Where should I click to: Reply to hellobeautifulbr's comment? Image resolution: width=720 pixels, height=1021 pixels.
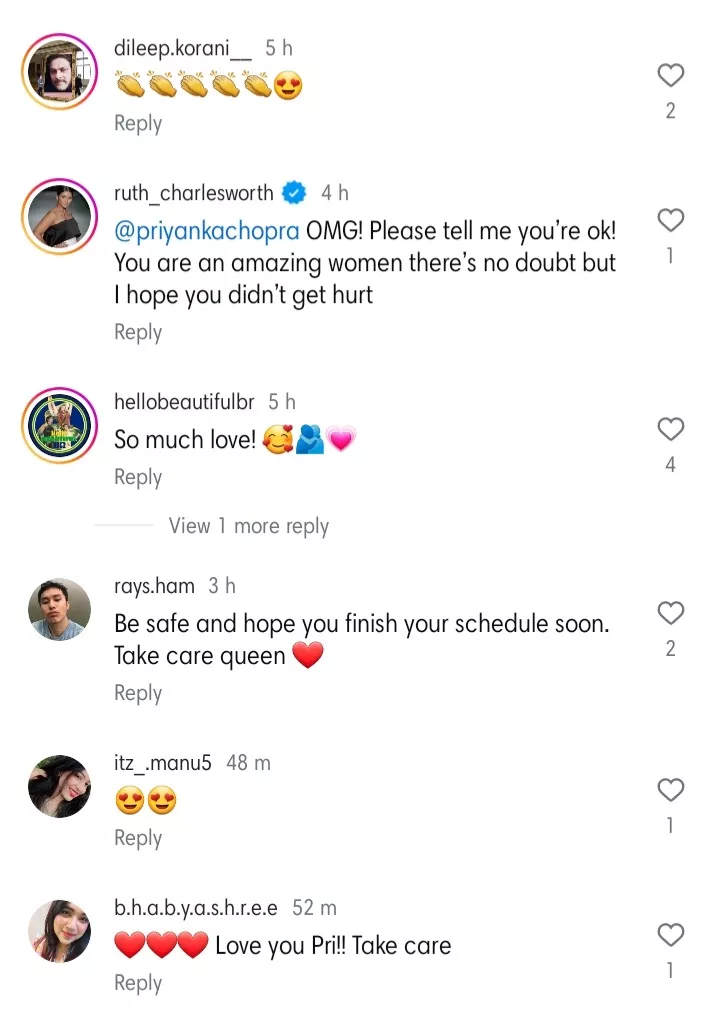138,477
